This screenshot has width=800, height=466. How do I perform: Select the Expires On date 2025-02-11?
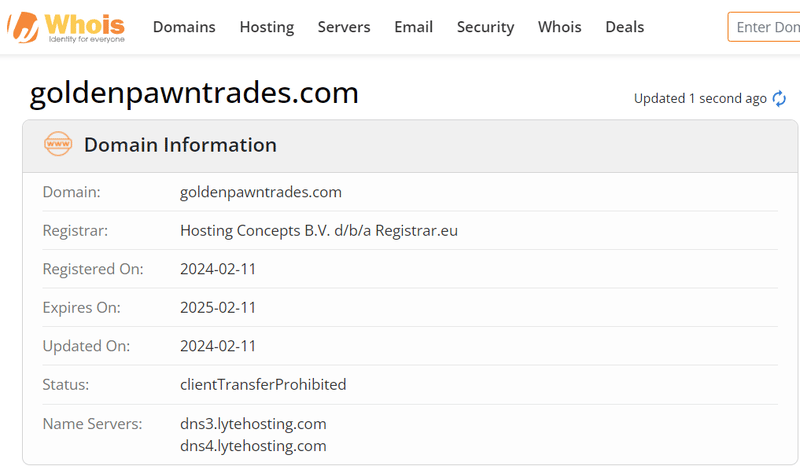click(x=218, y=308)
